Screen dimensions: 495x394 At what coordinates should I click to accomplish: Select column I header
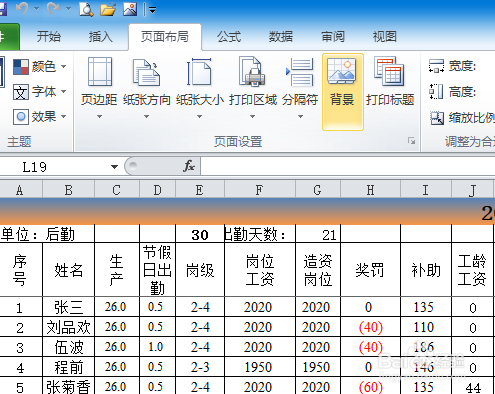pos(426,190)
